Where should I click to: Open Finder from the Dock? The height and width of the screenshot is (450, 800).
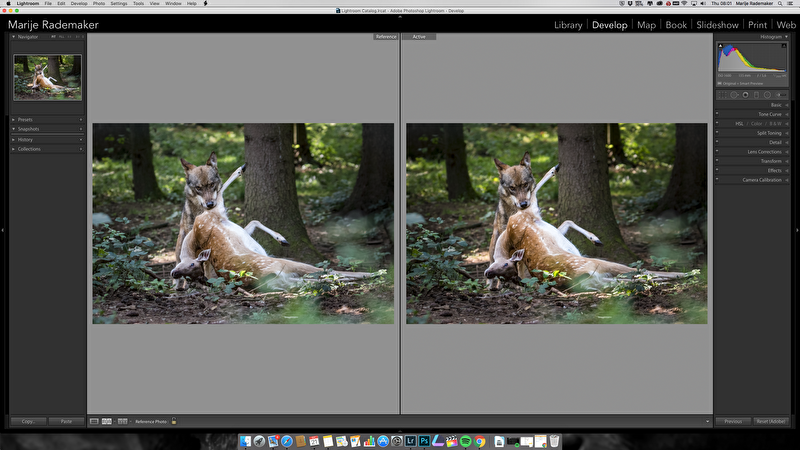click(245, 441)
